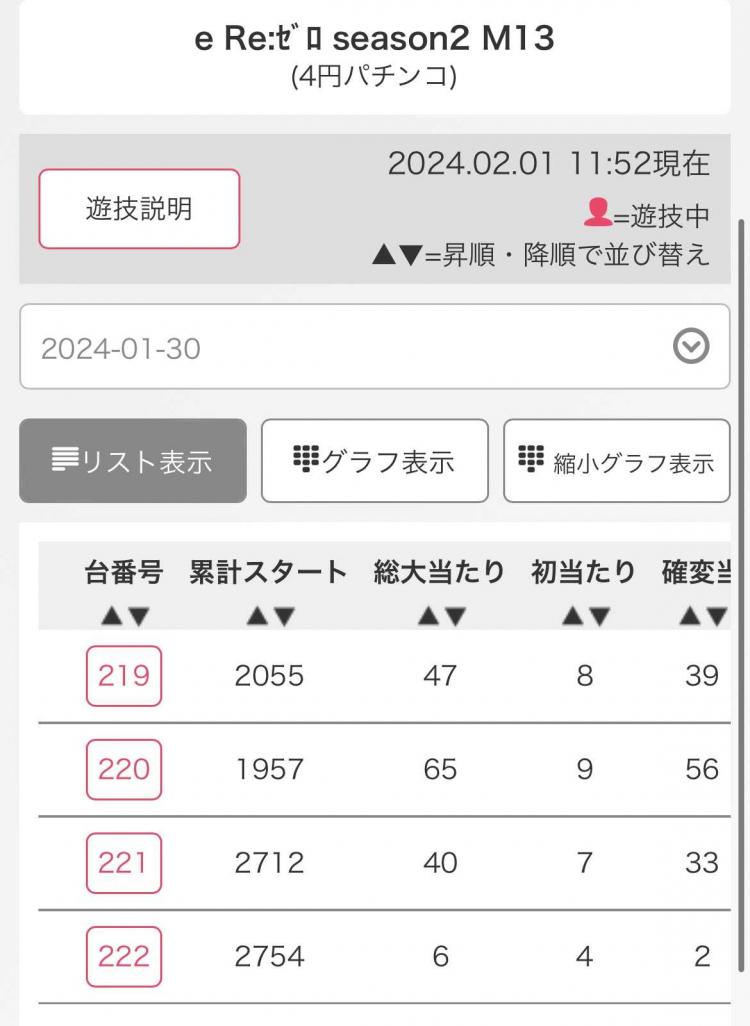Viewport: 750px width, 1026px height.
Task: Sort 初当たり ascending with up arrow
Action: click(x=573, y=616)
